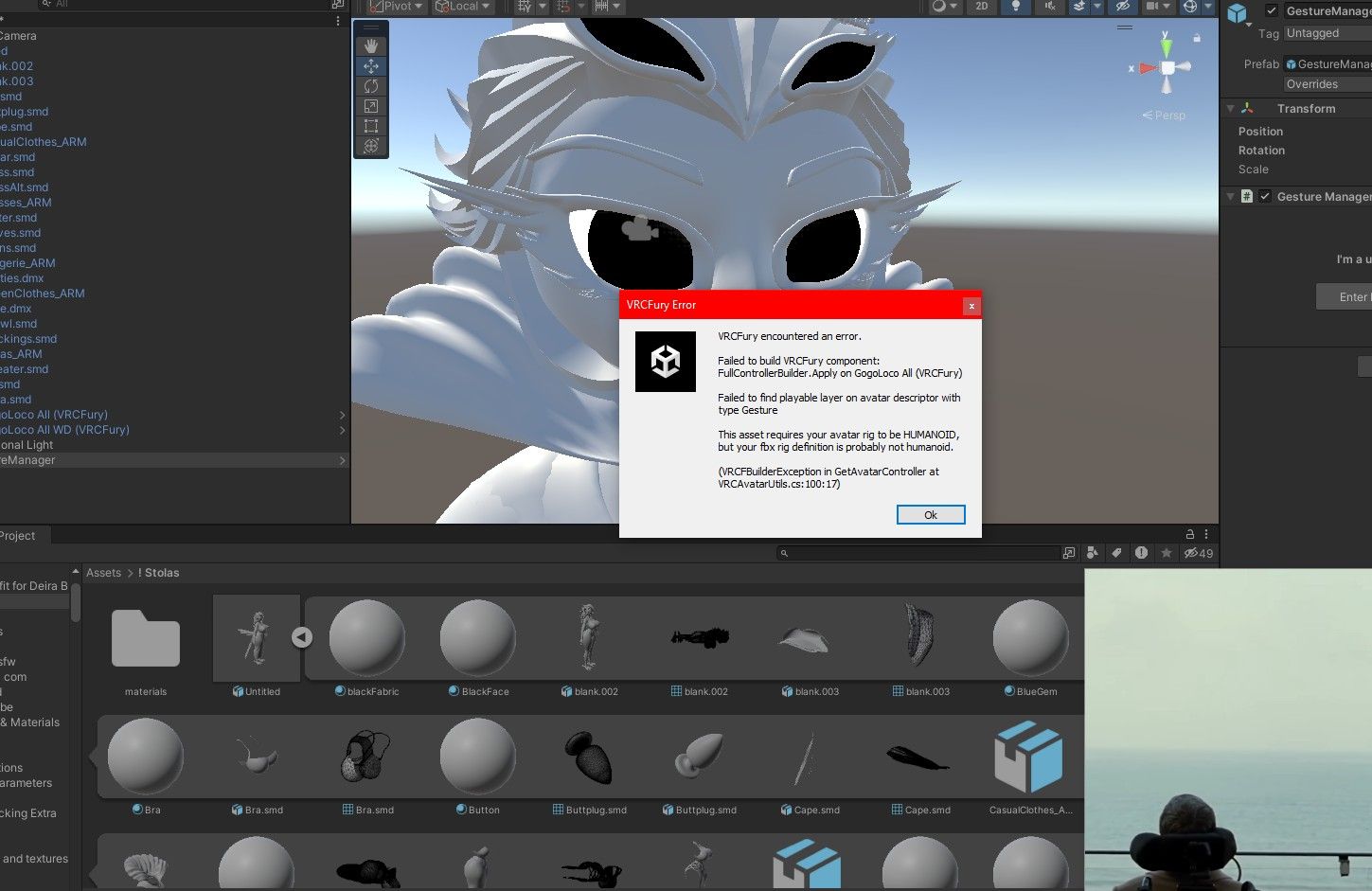Image resolution: width=1372 pixels, height=891 pixels.
Task: Collapse the Transform component foldout
Action: coord(1230,109)
